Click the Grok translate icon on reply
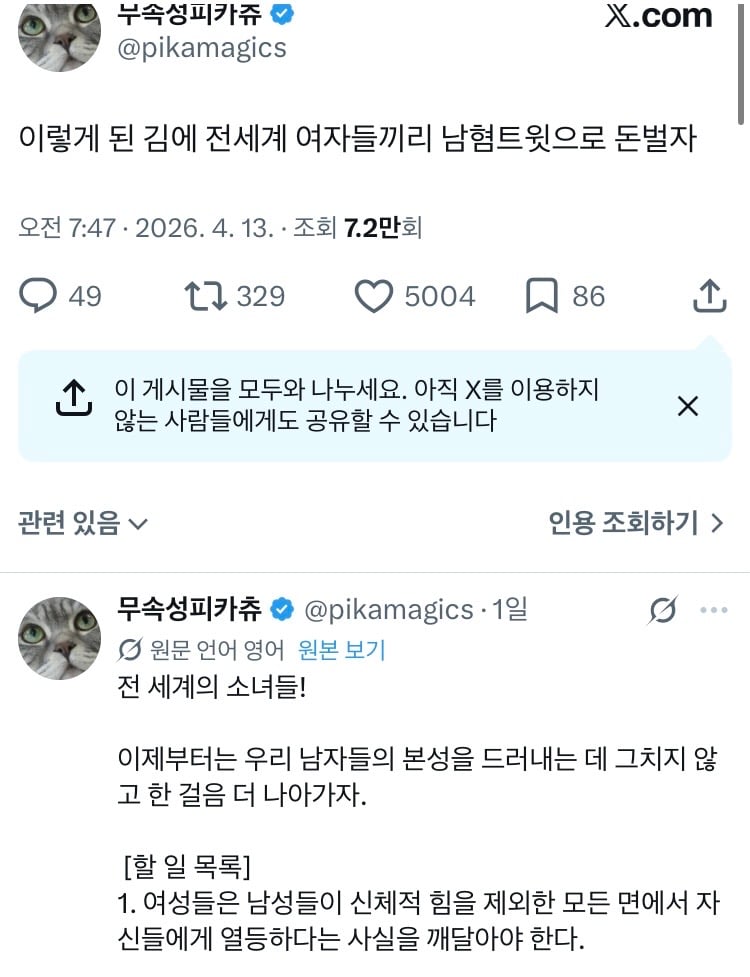Viewport: 750px width, 977px height. [662, 610]
